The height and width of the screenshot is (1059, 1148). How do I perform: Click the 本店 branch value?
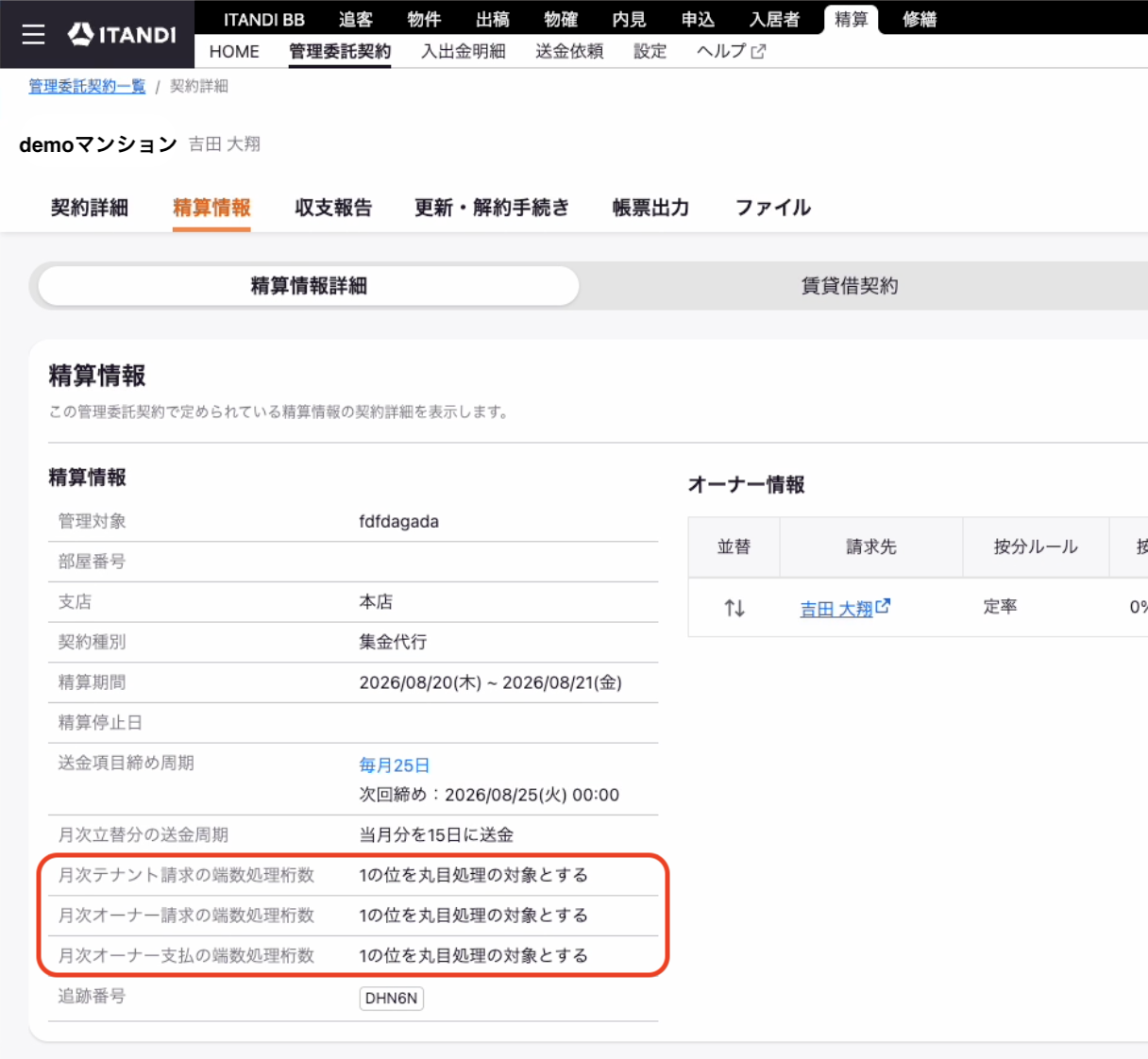click(376, 601)
